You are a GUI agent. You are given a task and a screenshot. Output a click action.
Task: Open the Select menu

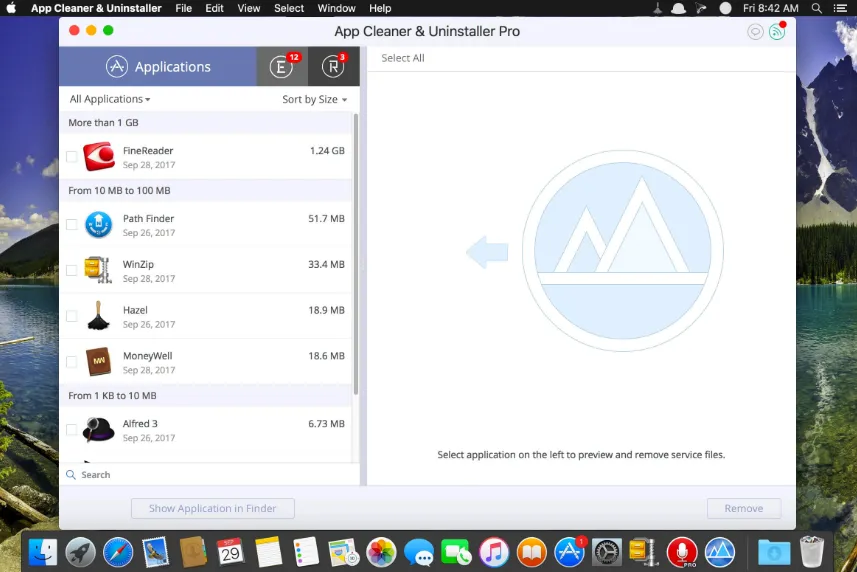point(289,8)
